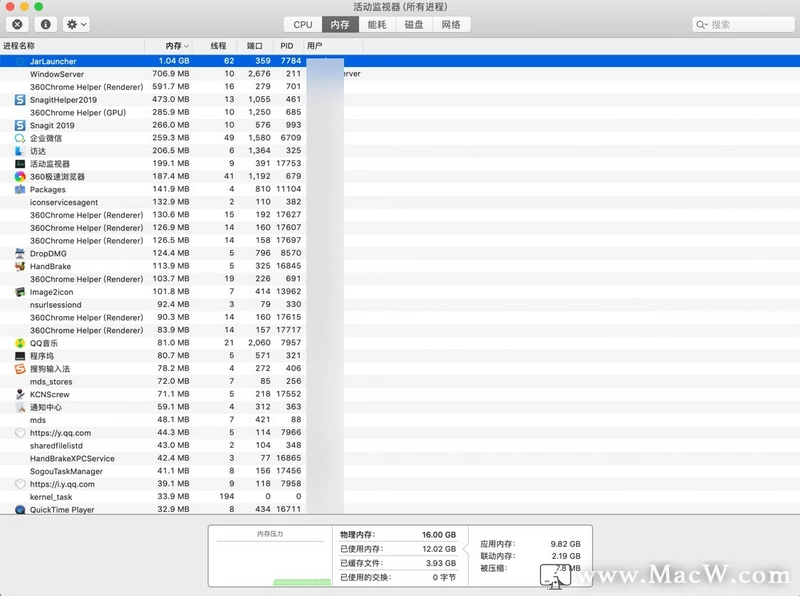Click the 访达 Finder icon
This screenshot has height=596, width=800.
[x=20, y=151]
